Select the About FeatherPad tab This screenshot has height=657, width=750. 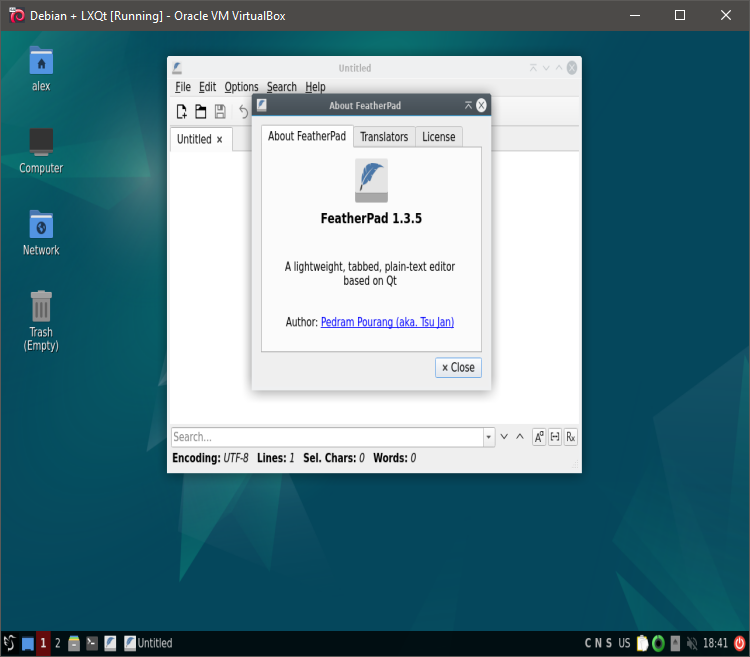[x=307, y=136]
